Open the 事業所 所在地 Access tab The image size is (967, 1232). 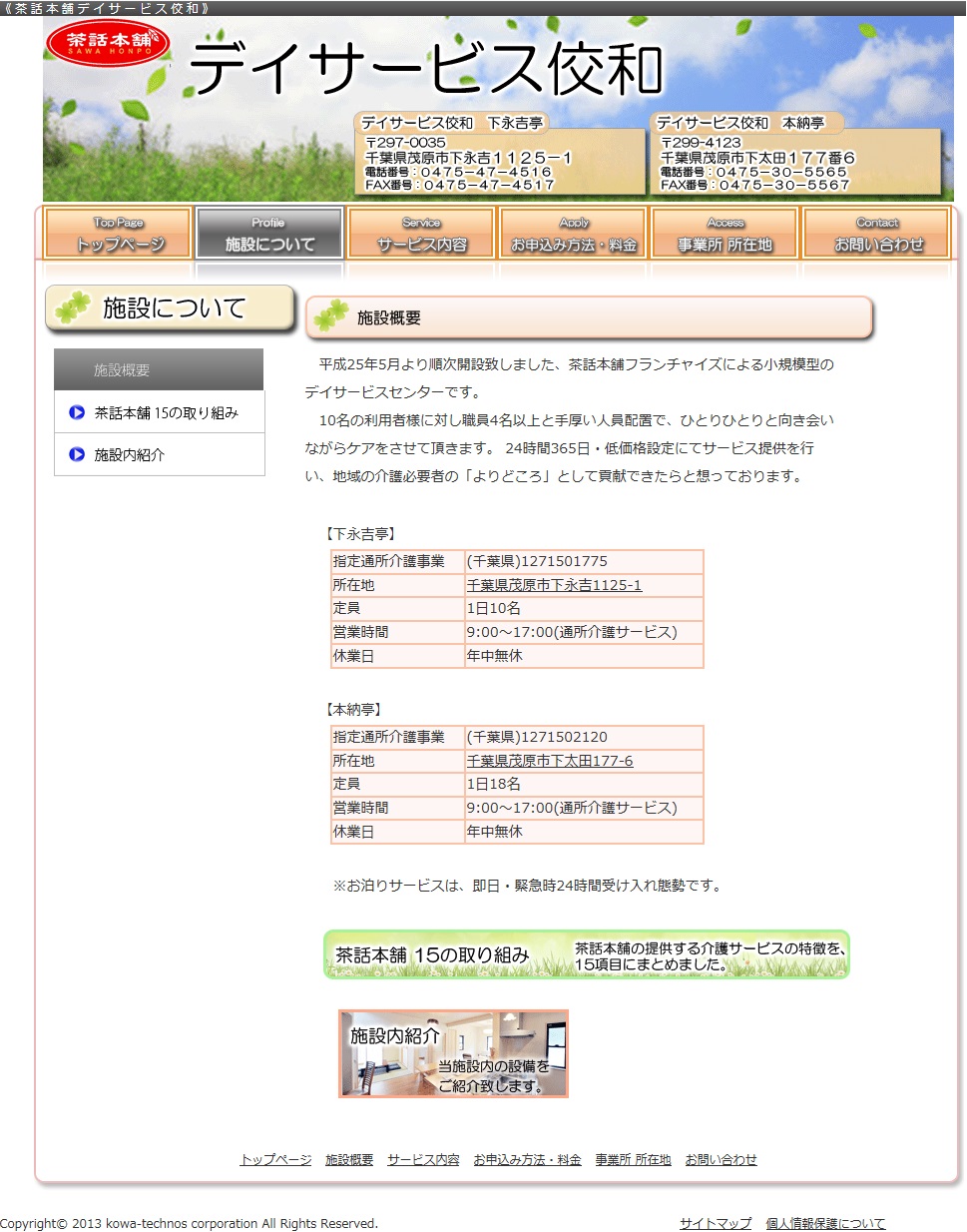(x=725, y=233)
